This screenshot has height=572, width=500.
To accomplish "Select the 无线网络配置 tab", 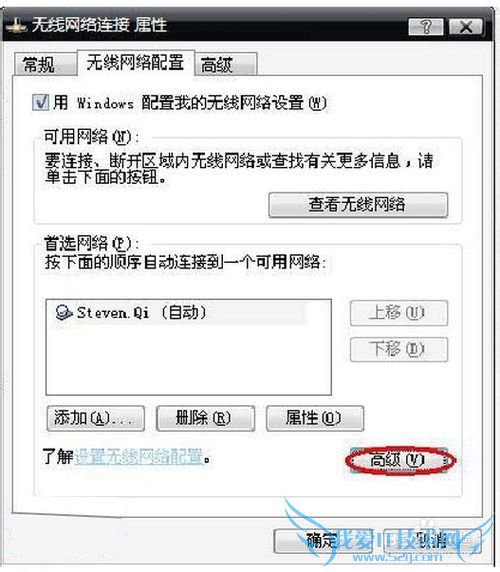I will 135,62.
